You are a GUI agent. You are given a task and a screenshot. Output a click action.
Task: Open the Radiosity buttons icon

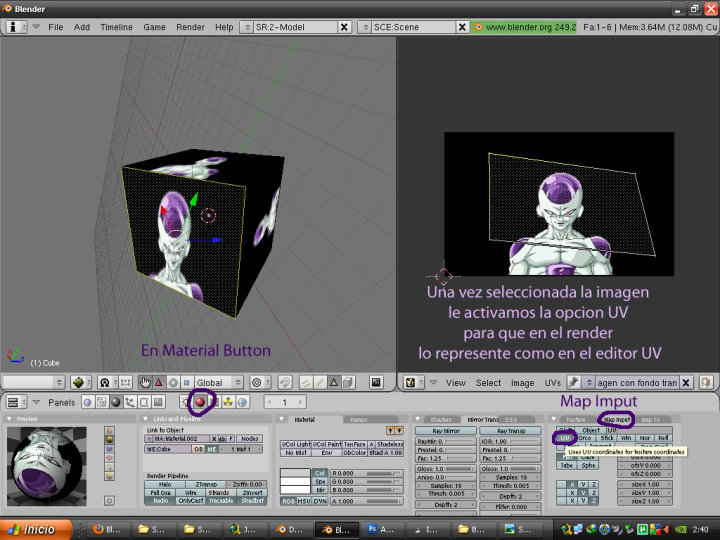click(228, 402)
